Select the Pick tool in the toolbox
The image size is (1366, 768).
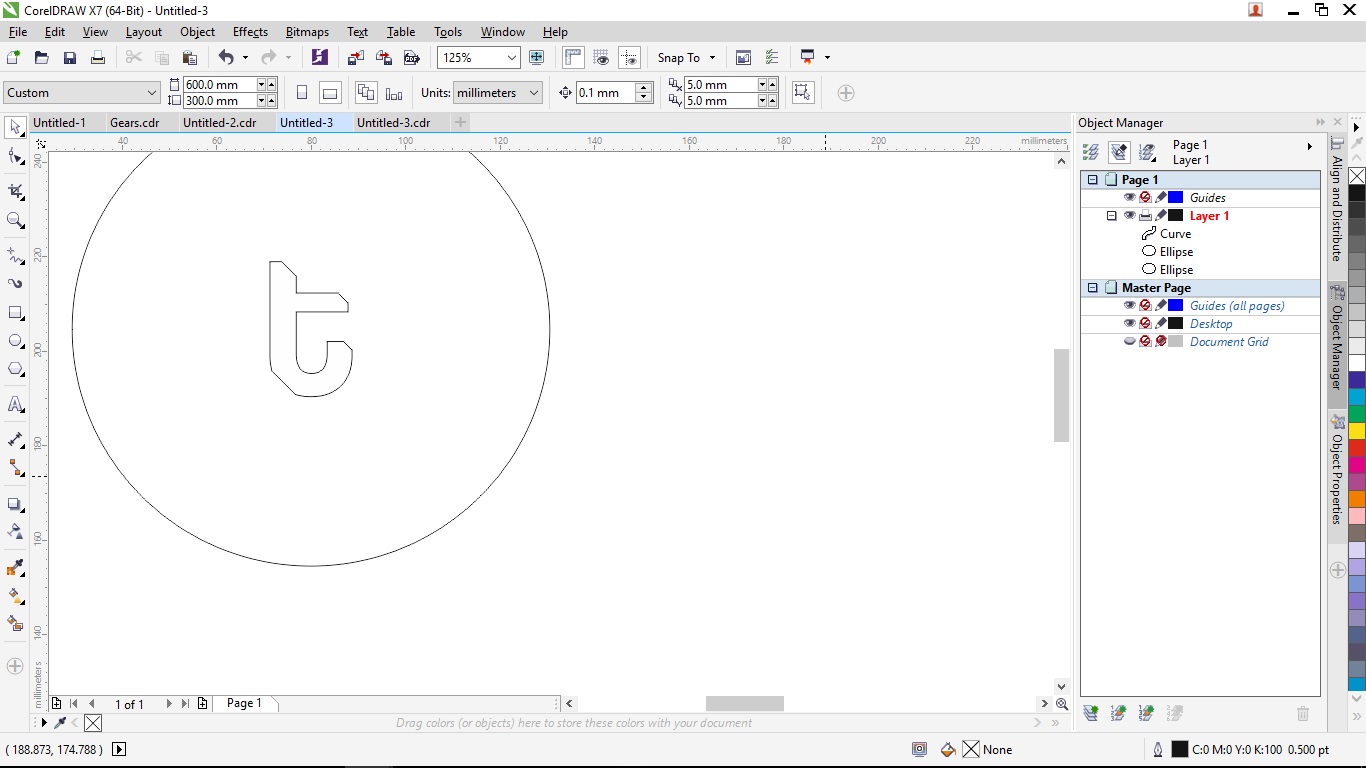15,128
